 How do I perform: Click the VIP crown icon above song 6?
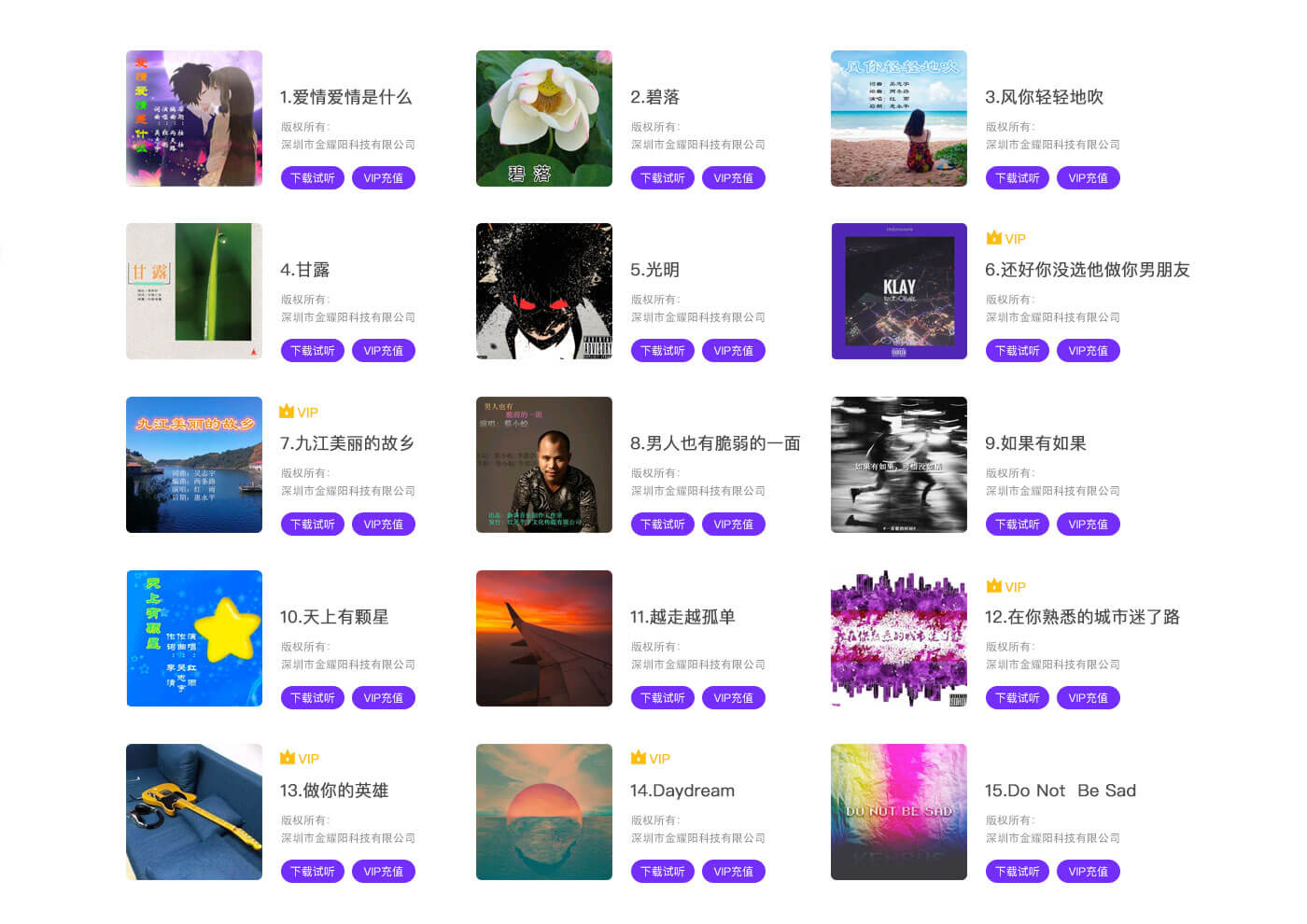[994, 238]
